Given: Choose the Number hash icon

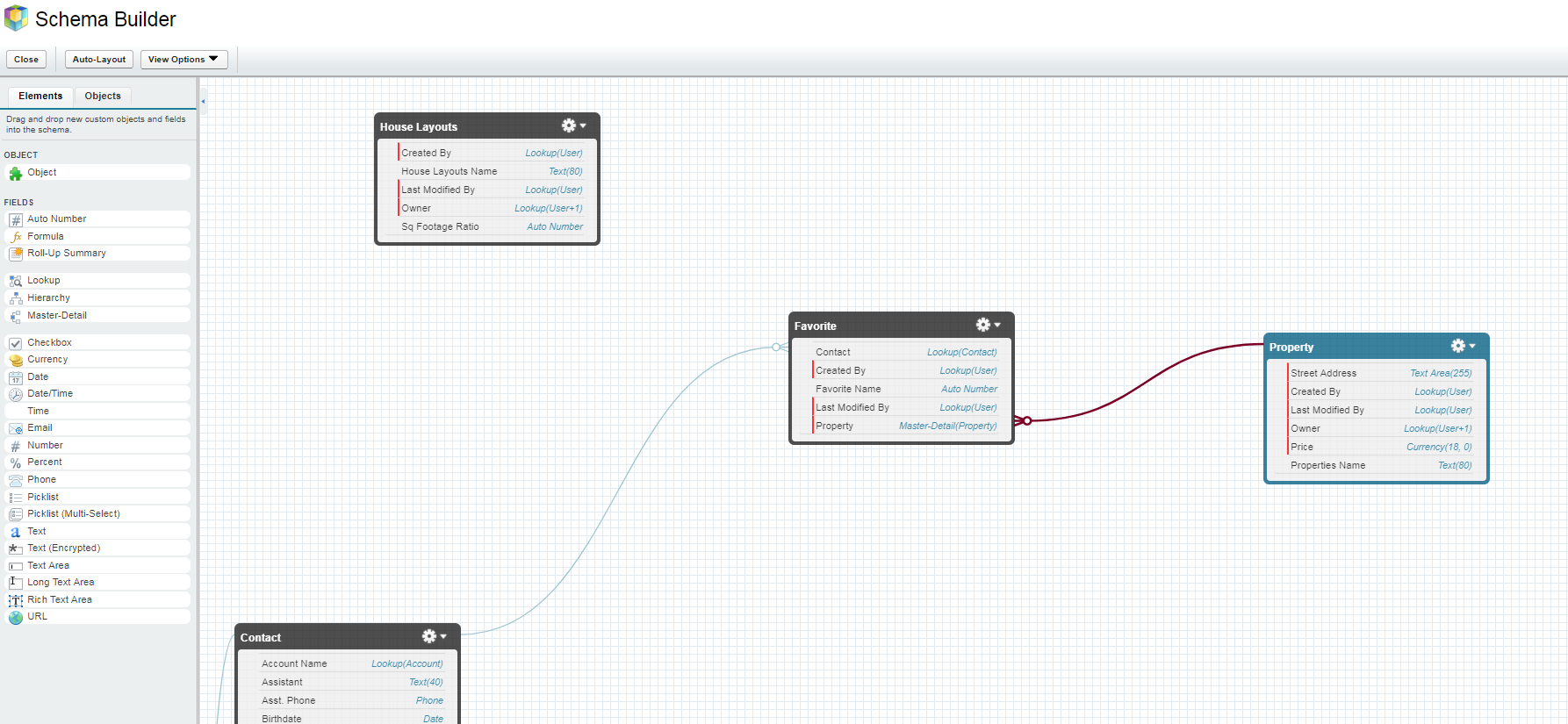Looking at the screenshot, I should pos(15,446).
